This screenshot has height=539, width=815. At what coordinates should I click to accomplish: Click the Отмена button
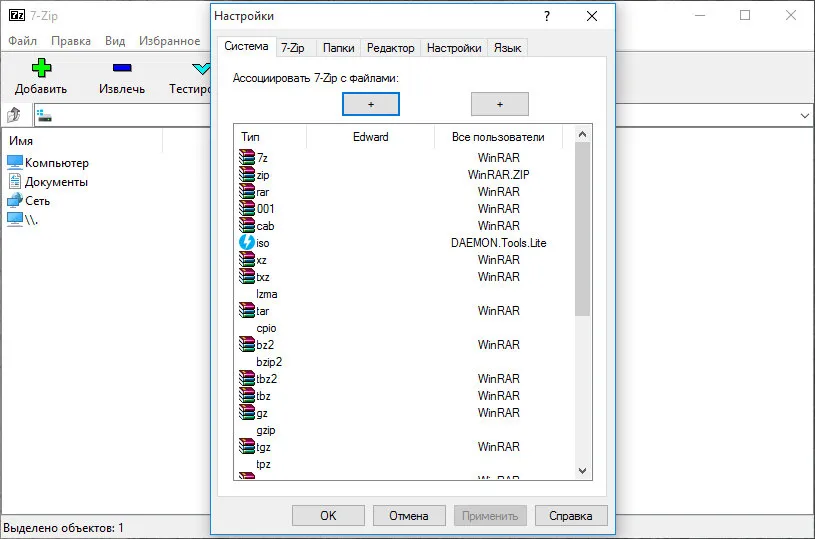409,516
